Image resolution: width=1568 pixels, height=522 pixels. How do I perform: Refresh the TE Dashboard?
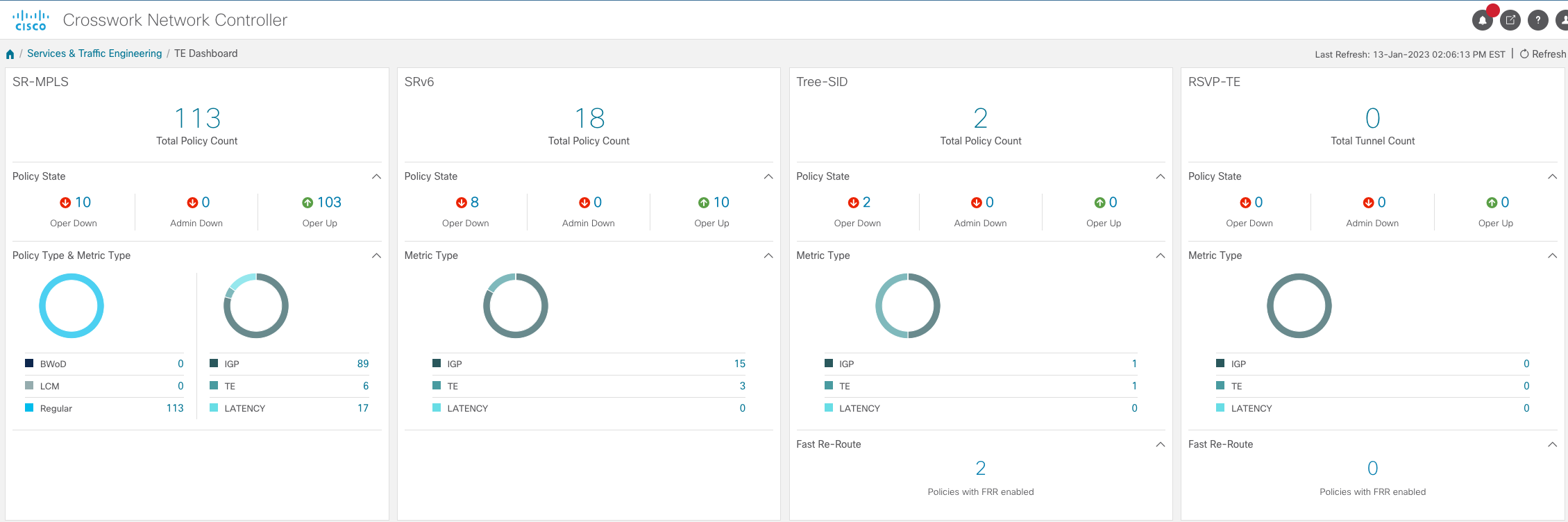(1542, 54)
